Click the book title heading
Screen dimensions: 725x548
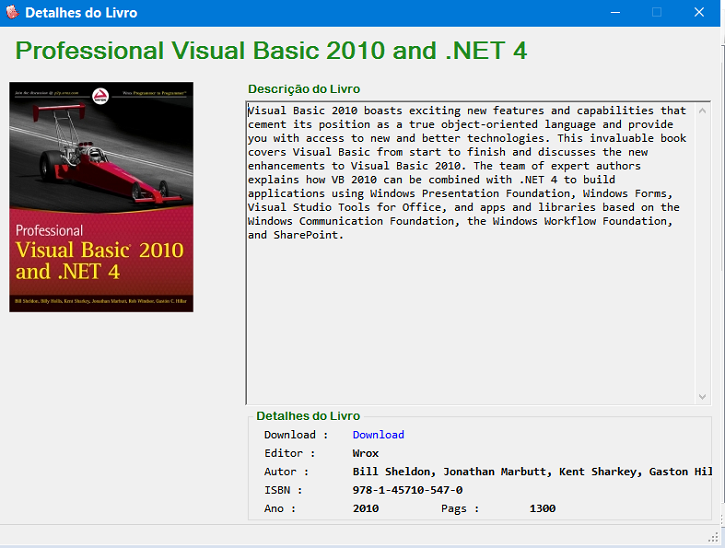click(271, 50)
